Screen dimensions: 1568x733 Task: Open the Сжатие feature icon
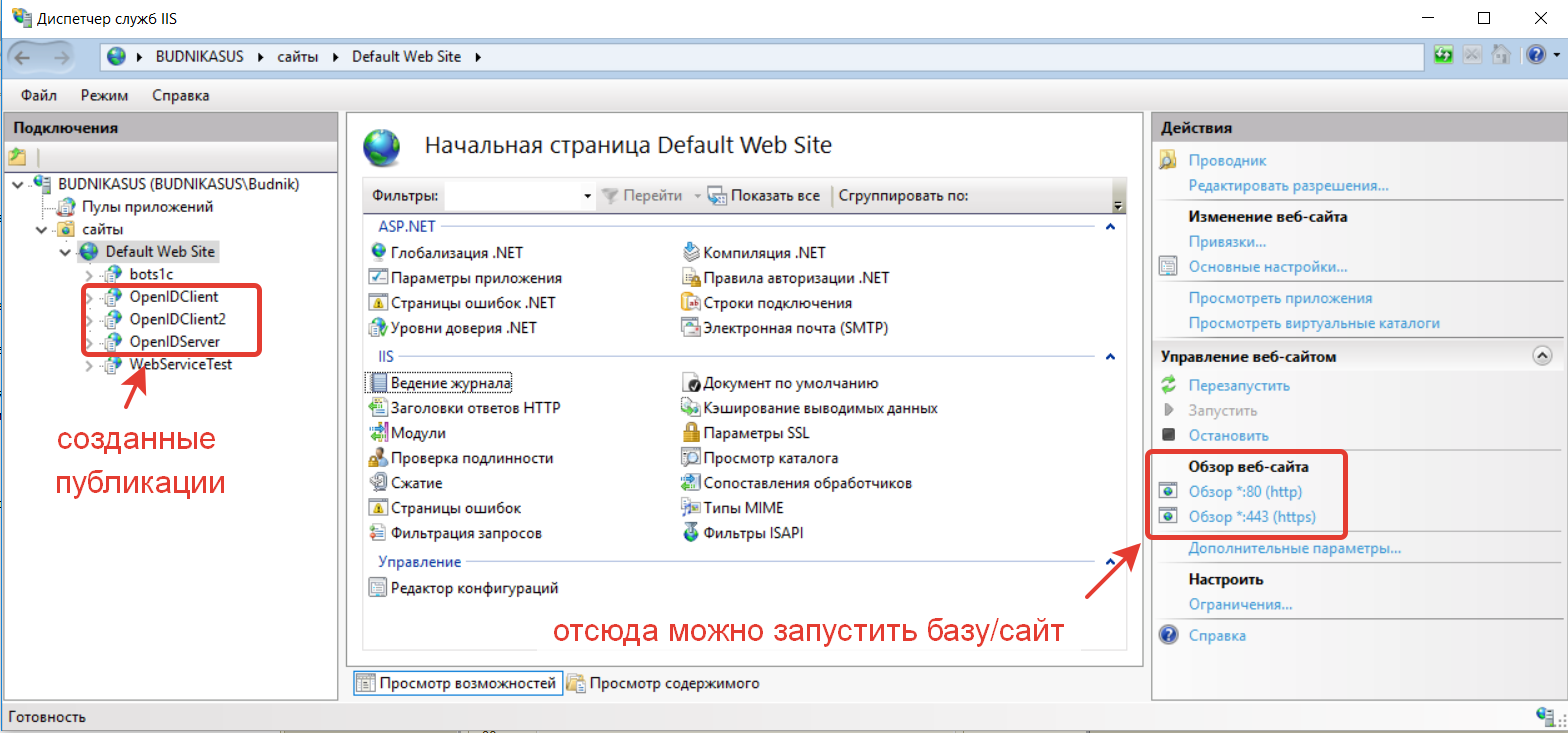click(378, 482)
